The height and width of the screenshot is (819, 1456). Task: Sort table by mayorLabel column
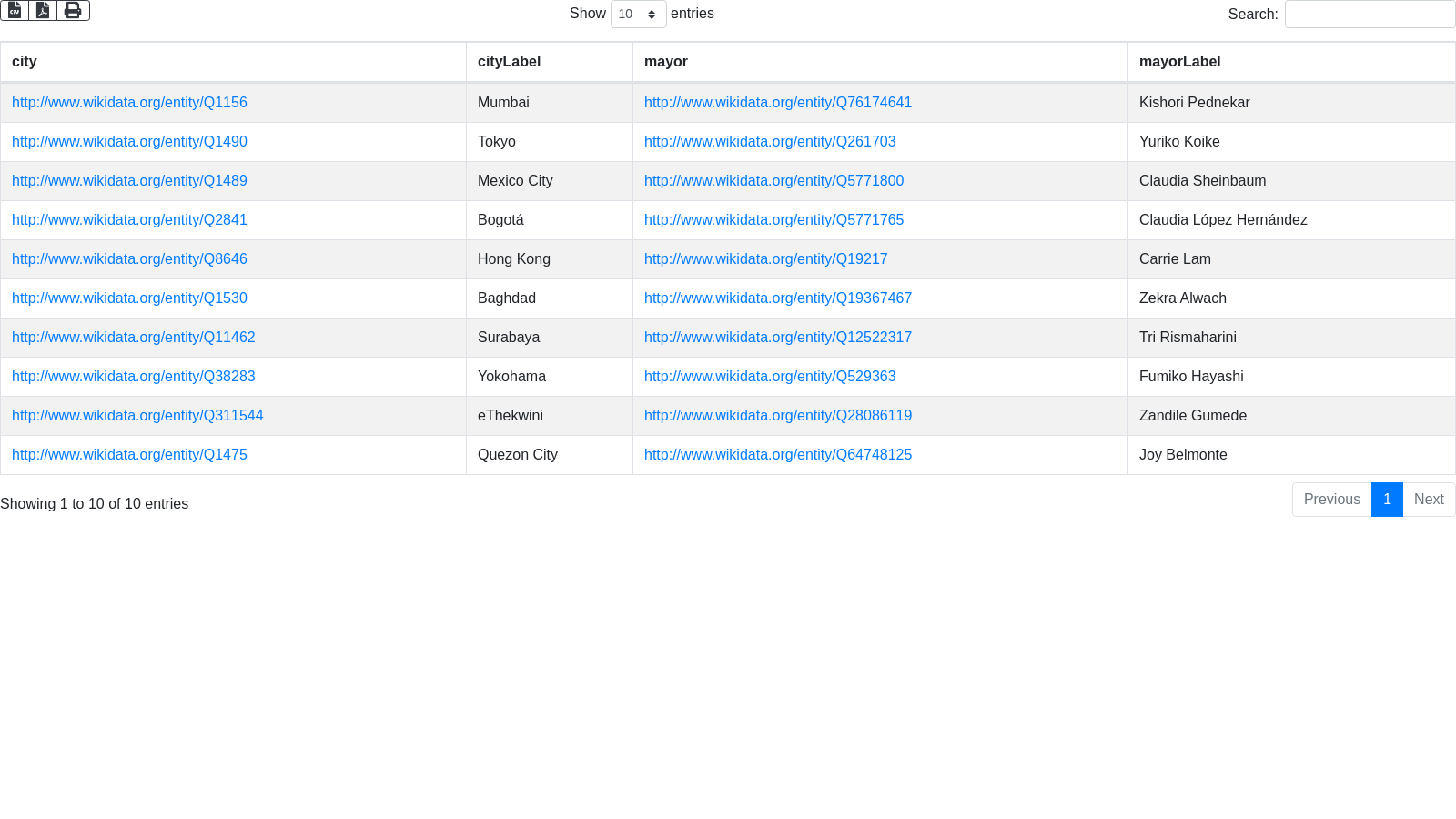[x=1179, y=62]
